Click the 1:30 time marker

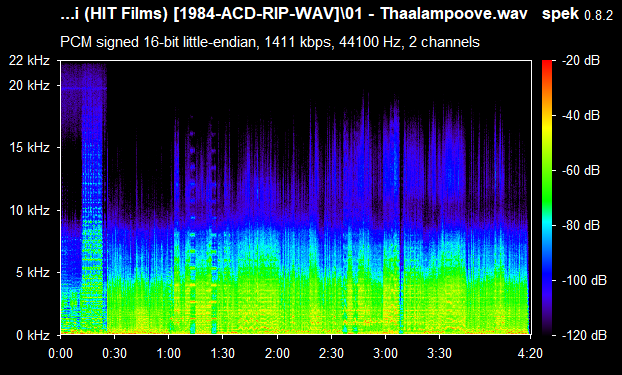click(x=223, y=353)
